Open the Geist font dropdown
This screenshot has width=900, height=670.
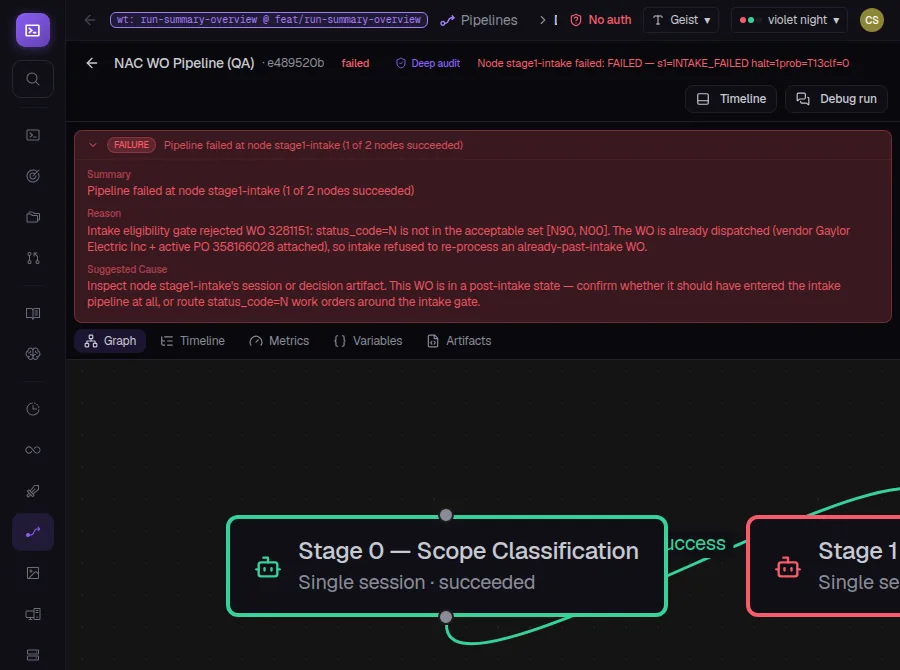click(x=681, y=20)
